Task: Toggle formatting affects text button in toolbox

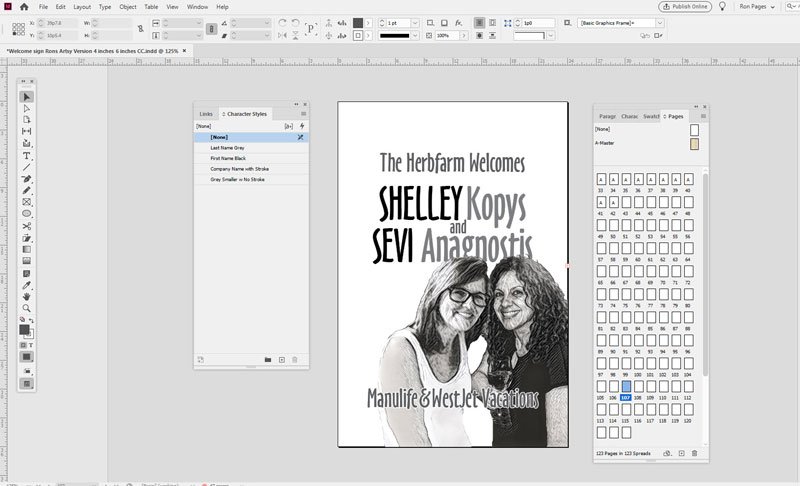Action: point(31,345)
